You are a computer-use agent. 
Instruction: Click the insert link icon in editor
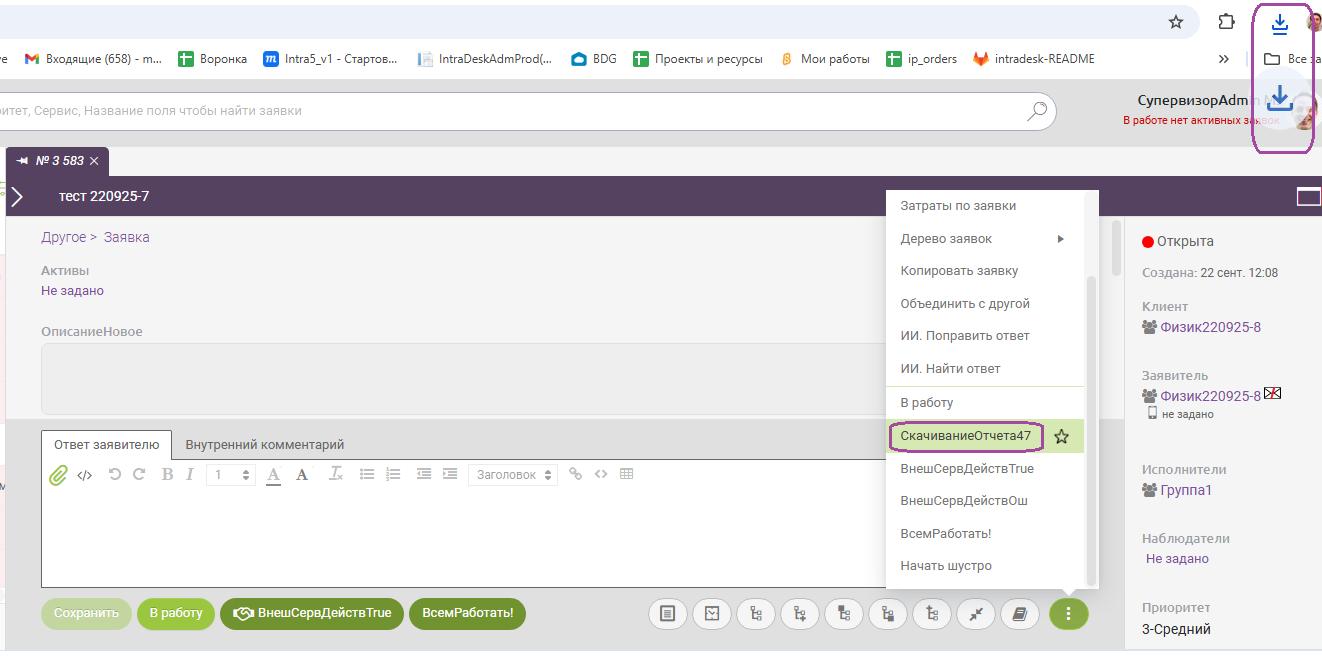click(575, 474)
